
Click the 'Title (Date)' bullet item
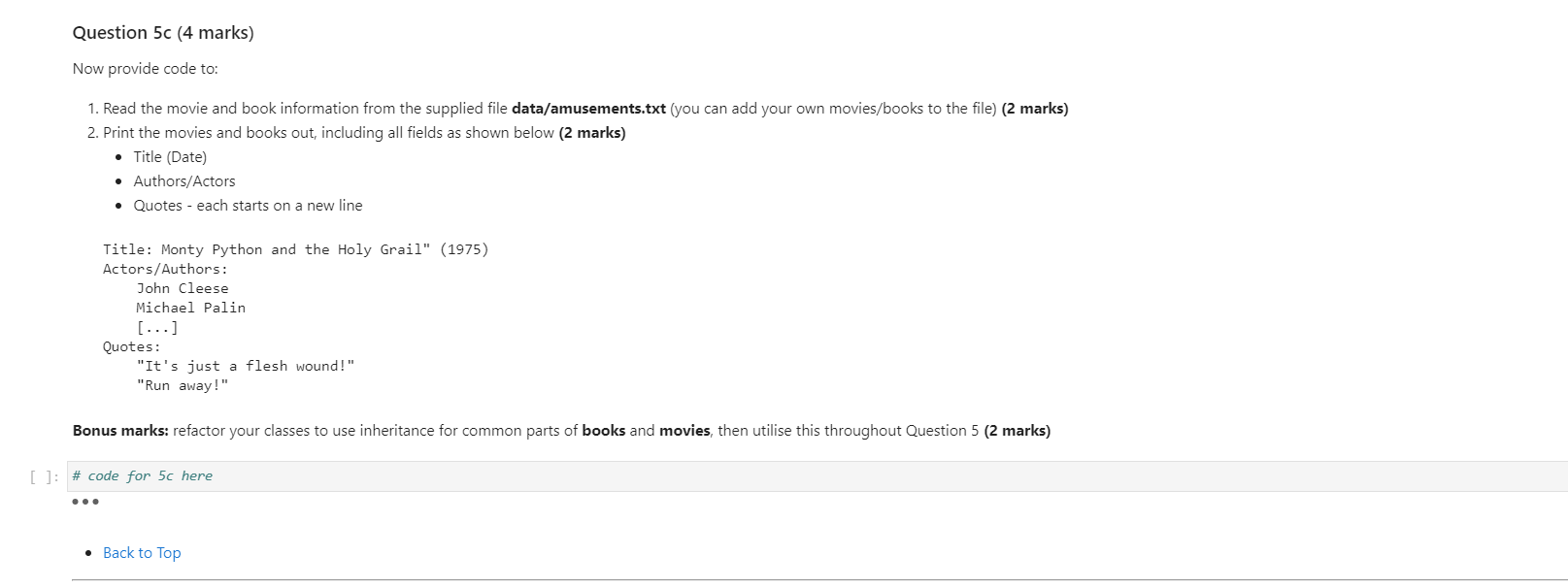click(170, 157)
